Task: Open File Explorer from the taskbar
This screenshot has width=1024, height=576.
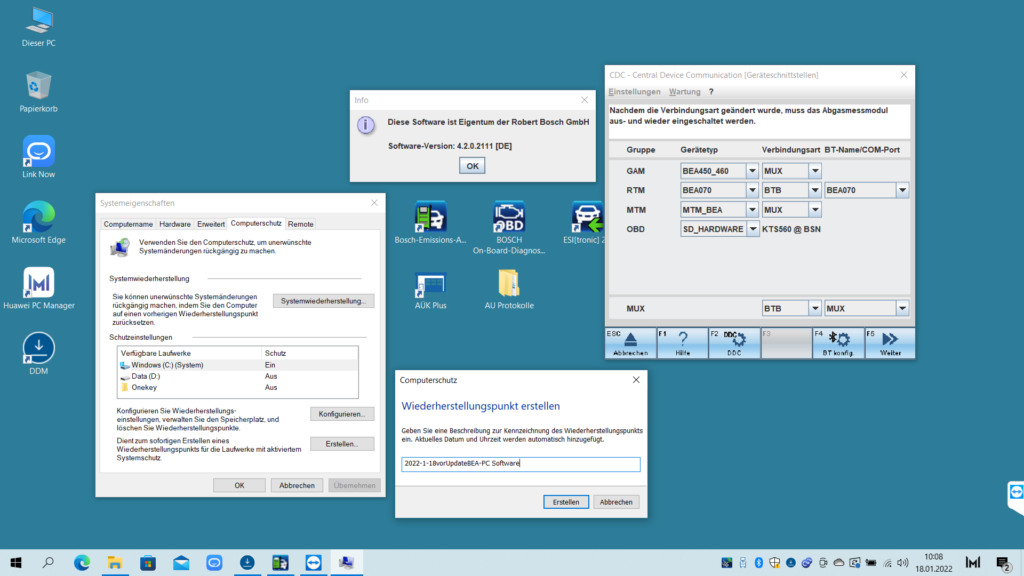Action: click(115, 562)
